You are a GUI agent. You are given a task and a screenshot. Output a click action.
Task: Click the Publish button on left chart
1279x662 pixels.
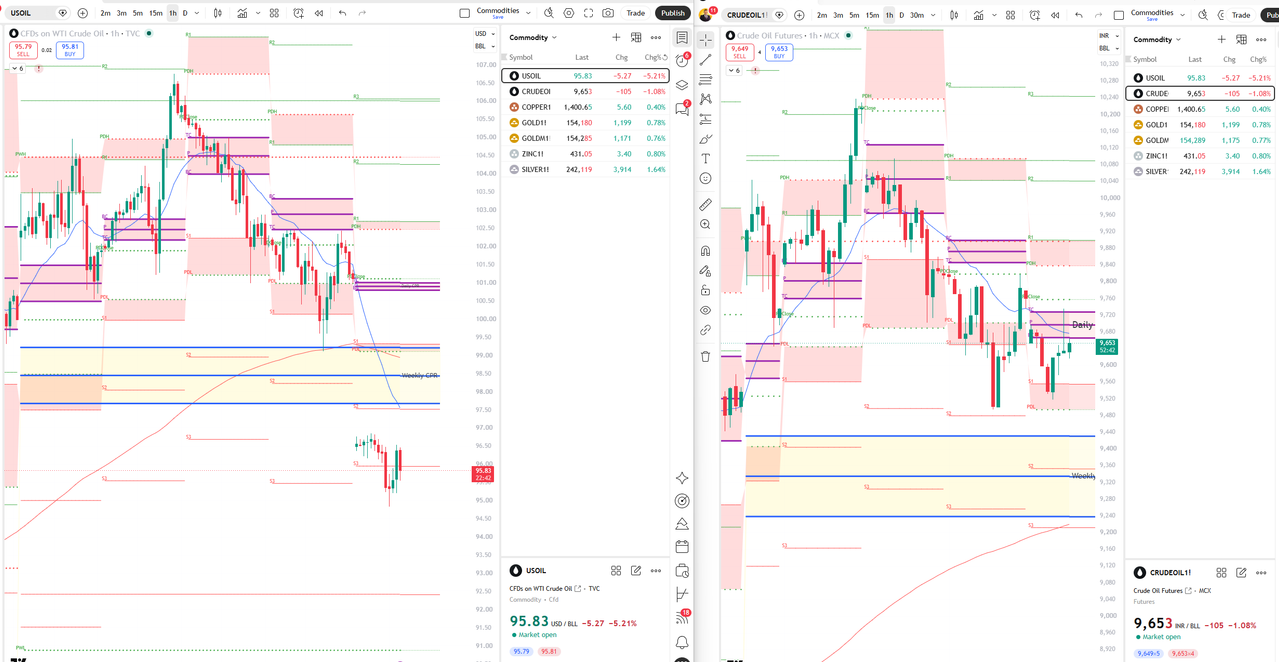(673, 13)
